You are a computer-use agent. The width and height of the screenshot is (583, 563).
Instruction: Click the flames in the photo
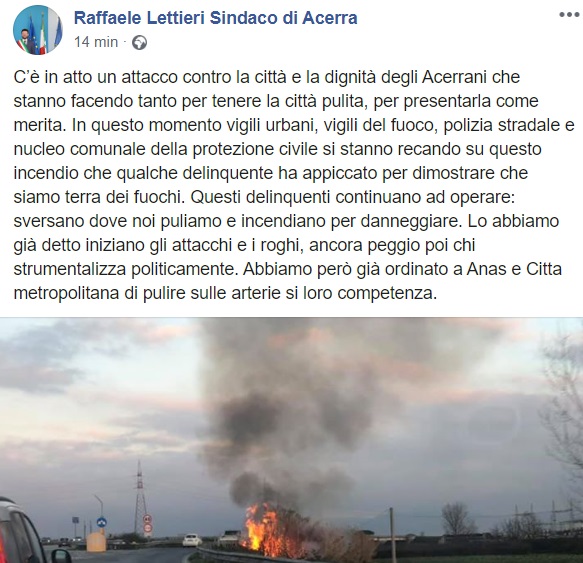click(262, 527)
